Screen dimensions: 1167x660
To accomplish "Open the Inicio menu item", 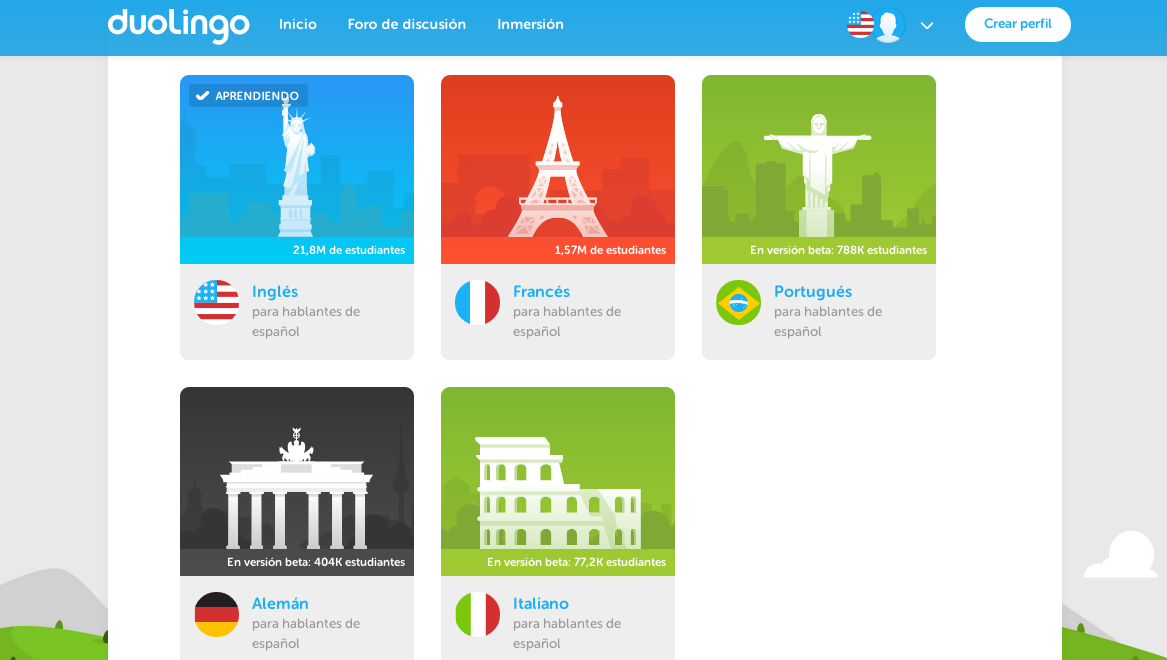I will (298, 25).
